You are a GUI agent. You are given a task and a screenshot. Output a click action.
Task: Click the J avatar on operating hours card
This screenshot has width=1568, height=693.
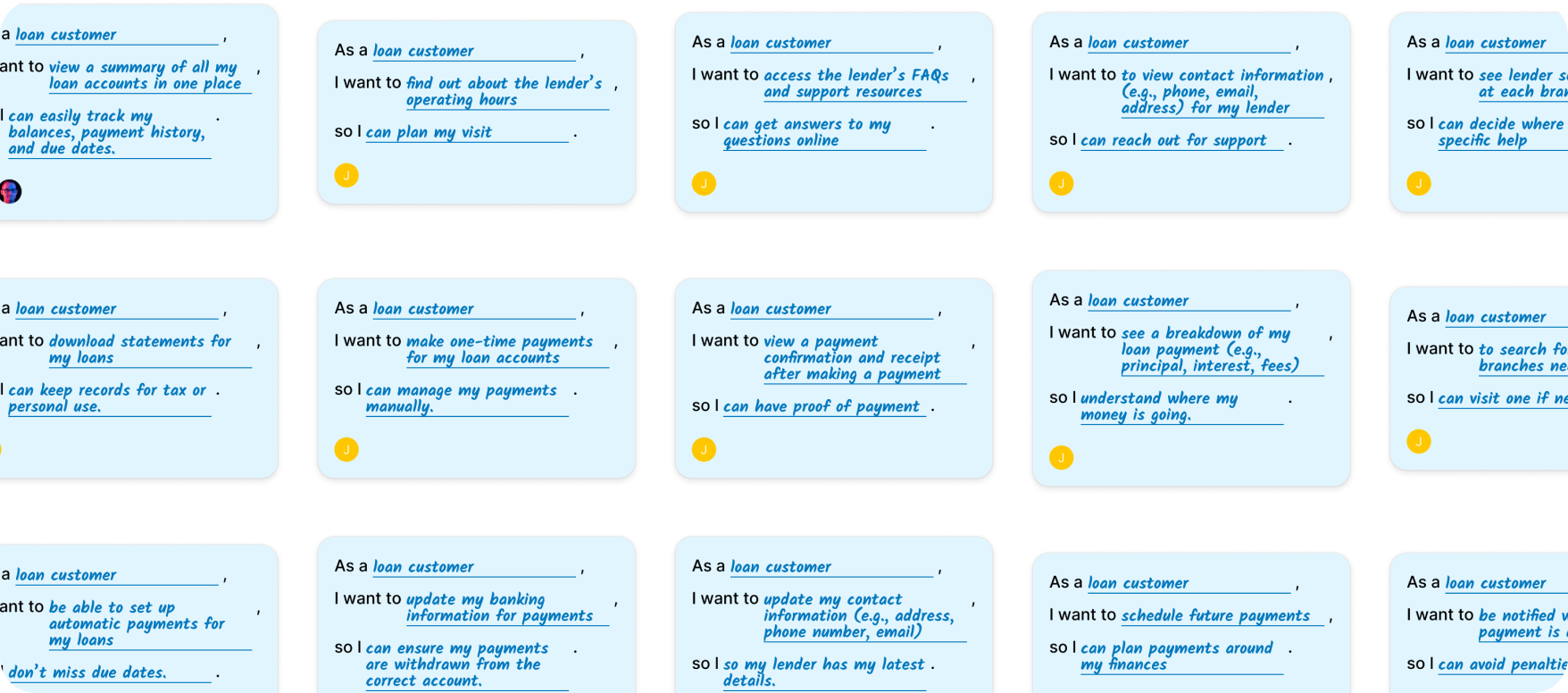pyautogui.click(x=346, y=175)
